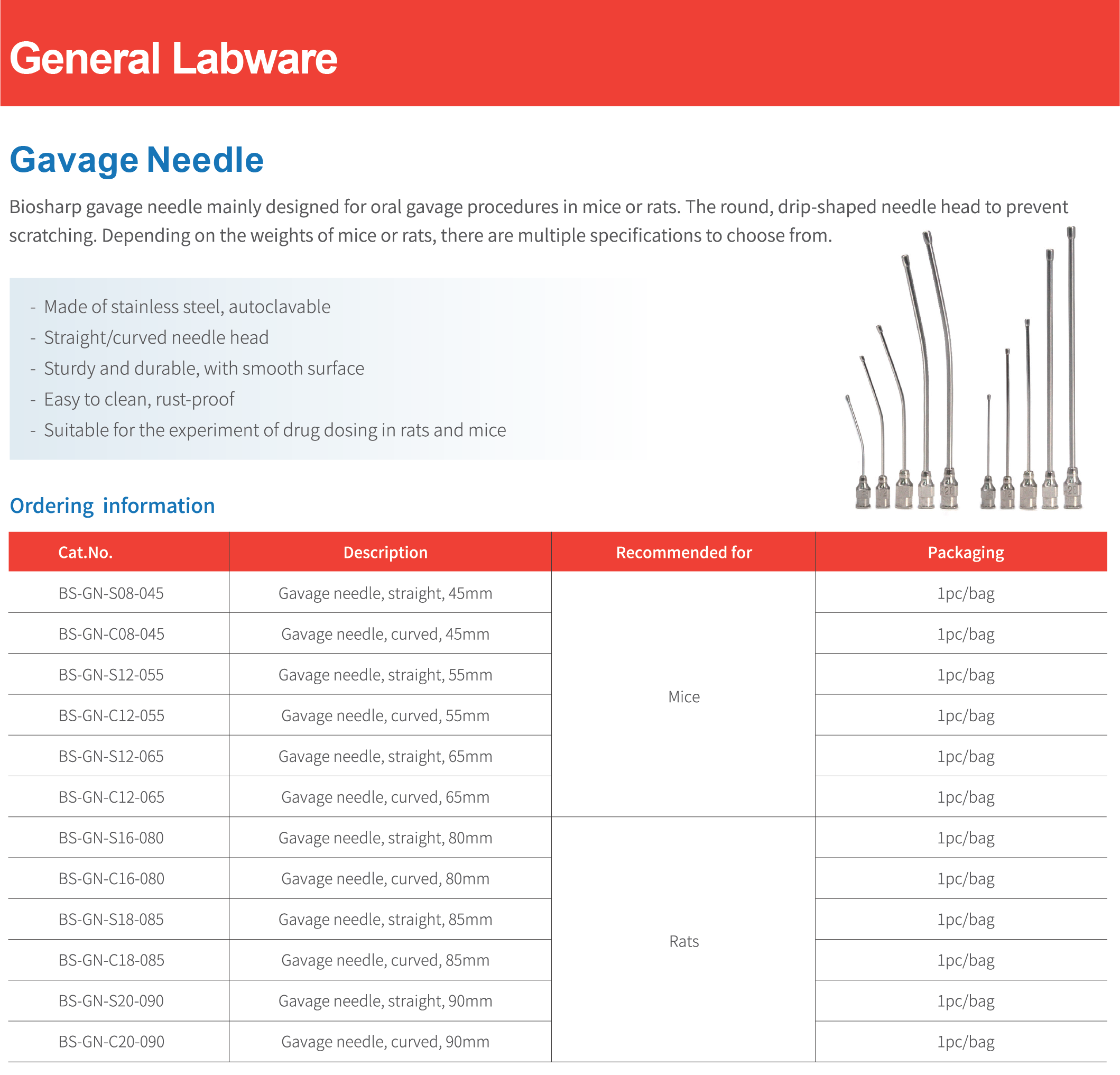Select catalog number BS-GN-S16-080
This screenshot has height=1075, width=1120.
tap(111, 838)
